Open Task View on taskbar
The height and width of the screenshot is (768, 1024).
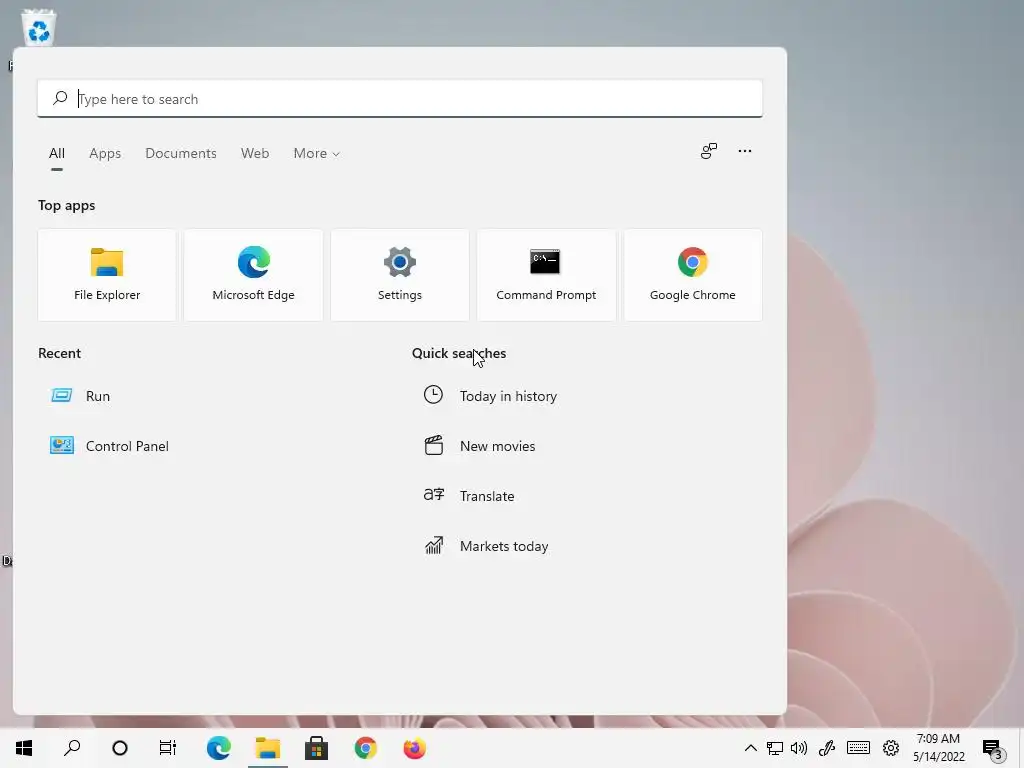click(x=168, y=748)
